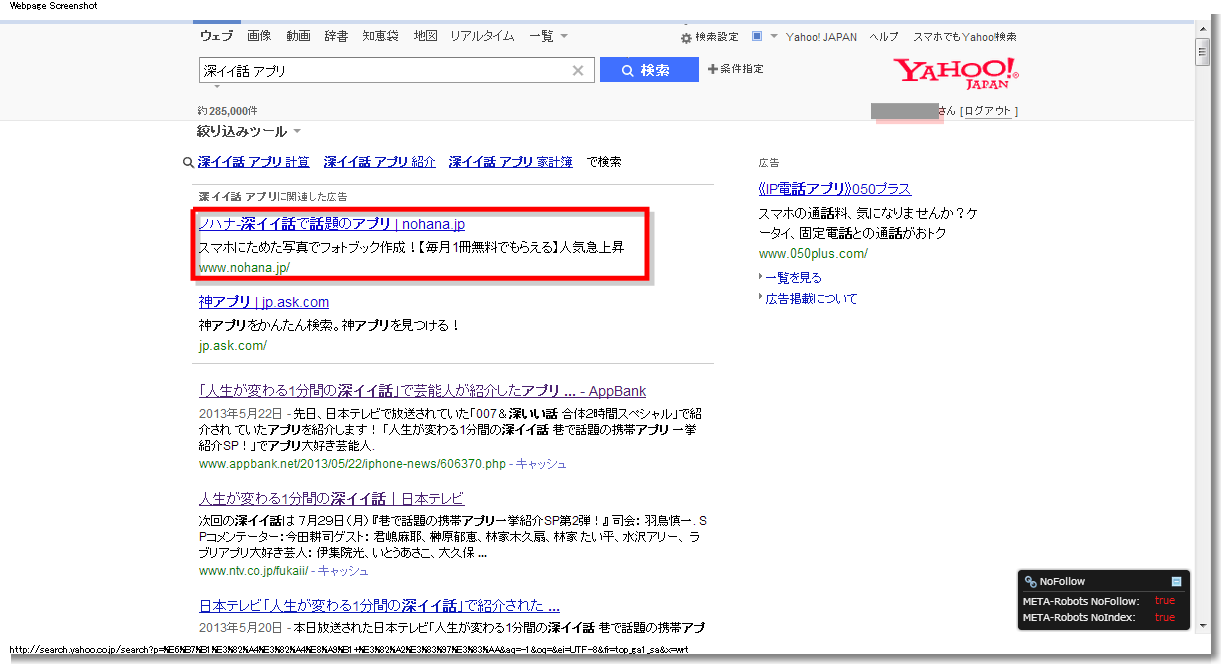
Task: Click the page's vertical scrollbar thumb
Action: (1202, 52)
